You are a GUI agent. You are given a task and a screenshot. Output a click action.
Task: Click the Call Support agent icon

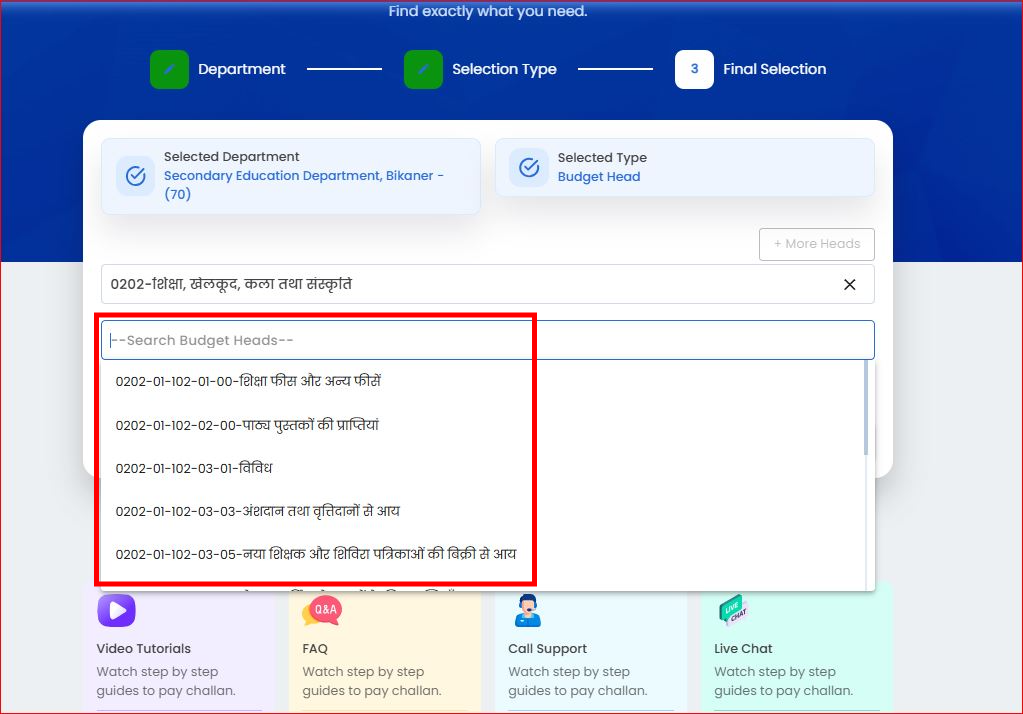click(528, 610)
